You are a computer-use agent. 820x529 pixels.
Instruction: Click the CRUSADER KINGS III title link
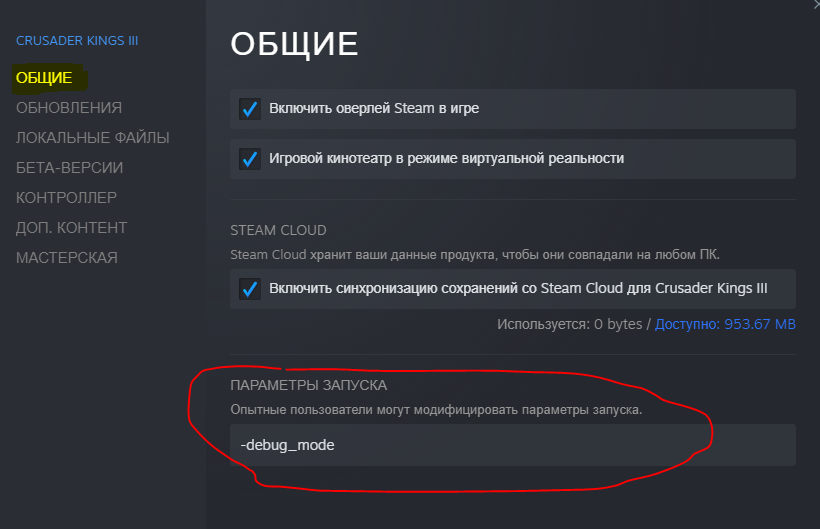pos(77,41)
